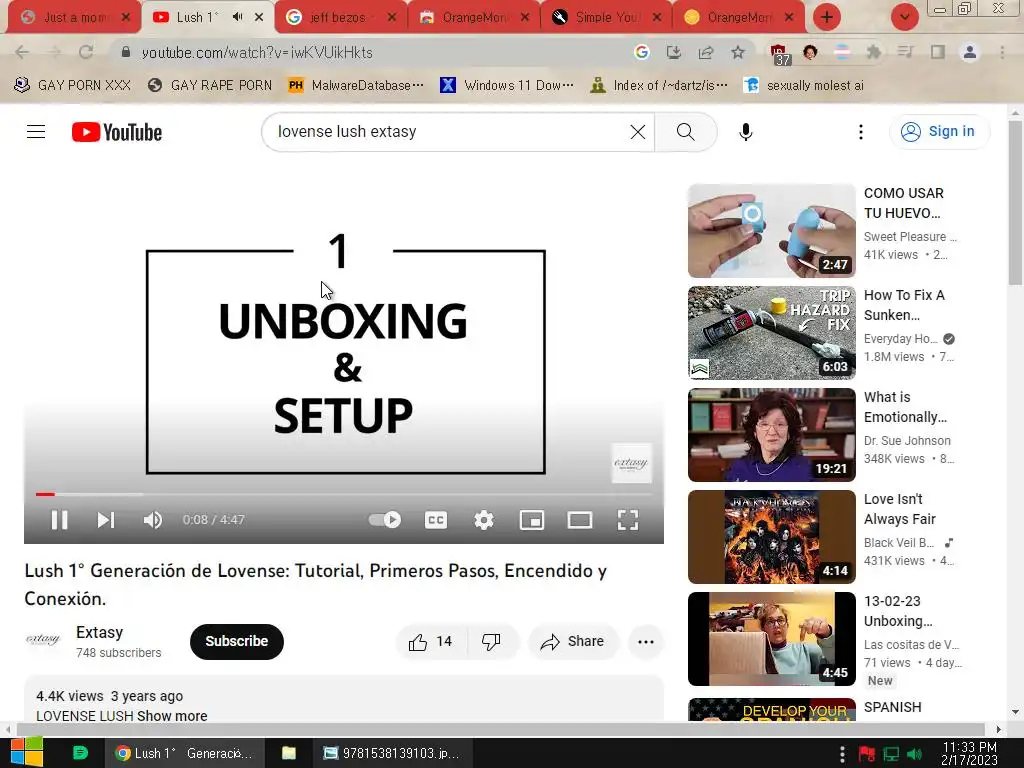The height and width of the screenshot is (768, 1024).
Task: Open the MalwareDatabase bookmark
Action: (356, 85)
